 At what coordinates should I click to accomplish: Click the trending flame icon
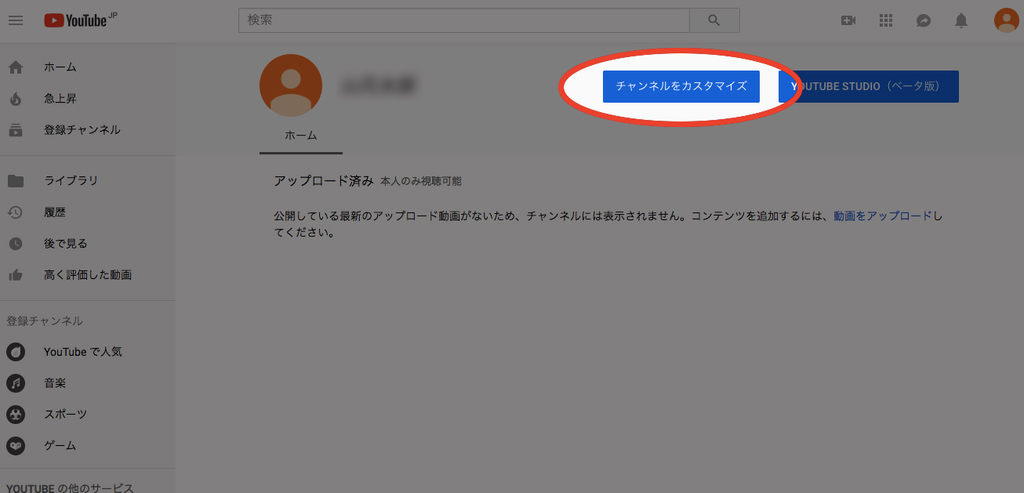(x=15, y=99)
